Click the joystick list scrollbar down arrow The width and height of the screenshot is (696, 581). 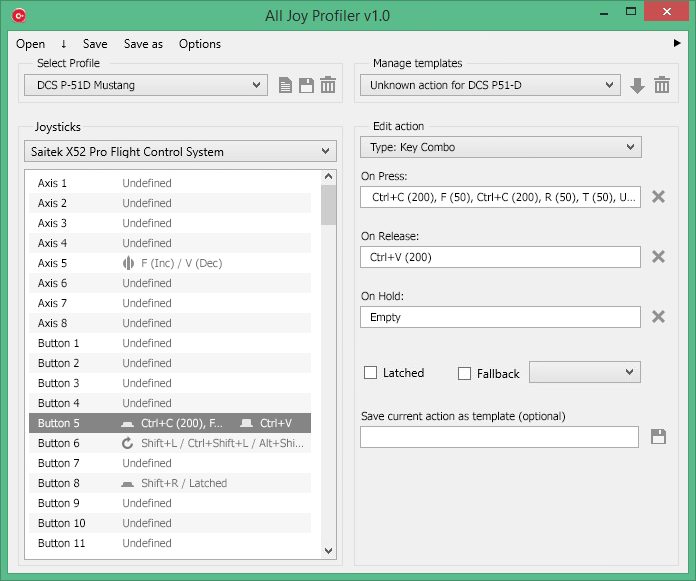(x=329, y=549)
